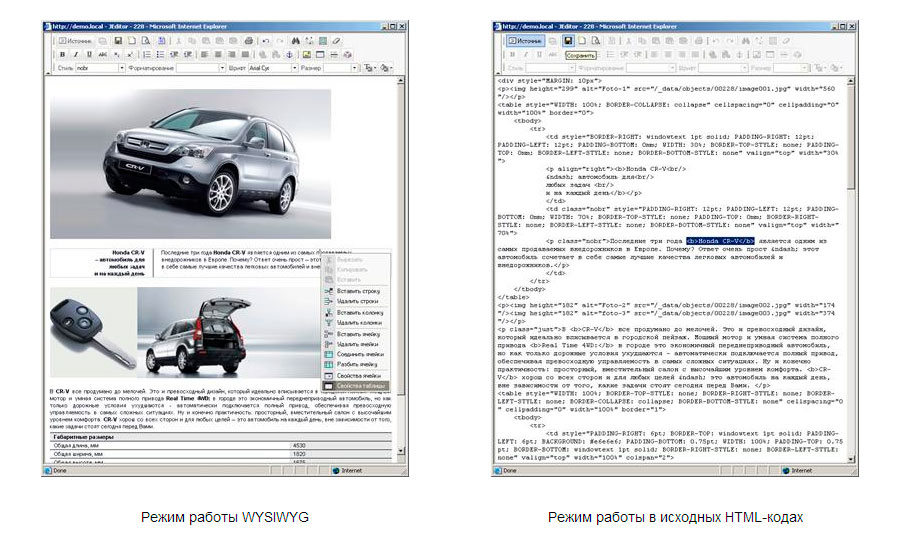Click the Preview icon in HTML window
The image size is (900, 545).
tap(596, 41)
